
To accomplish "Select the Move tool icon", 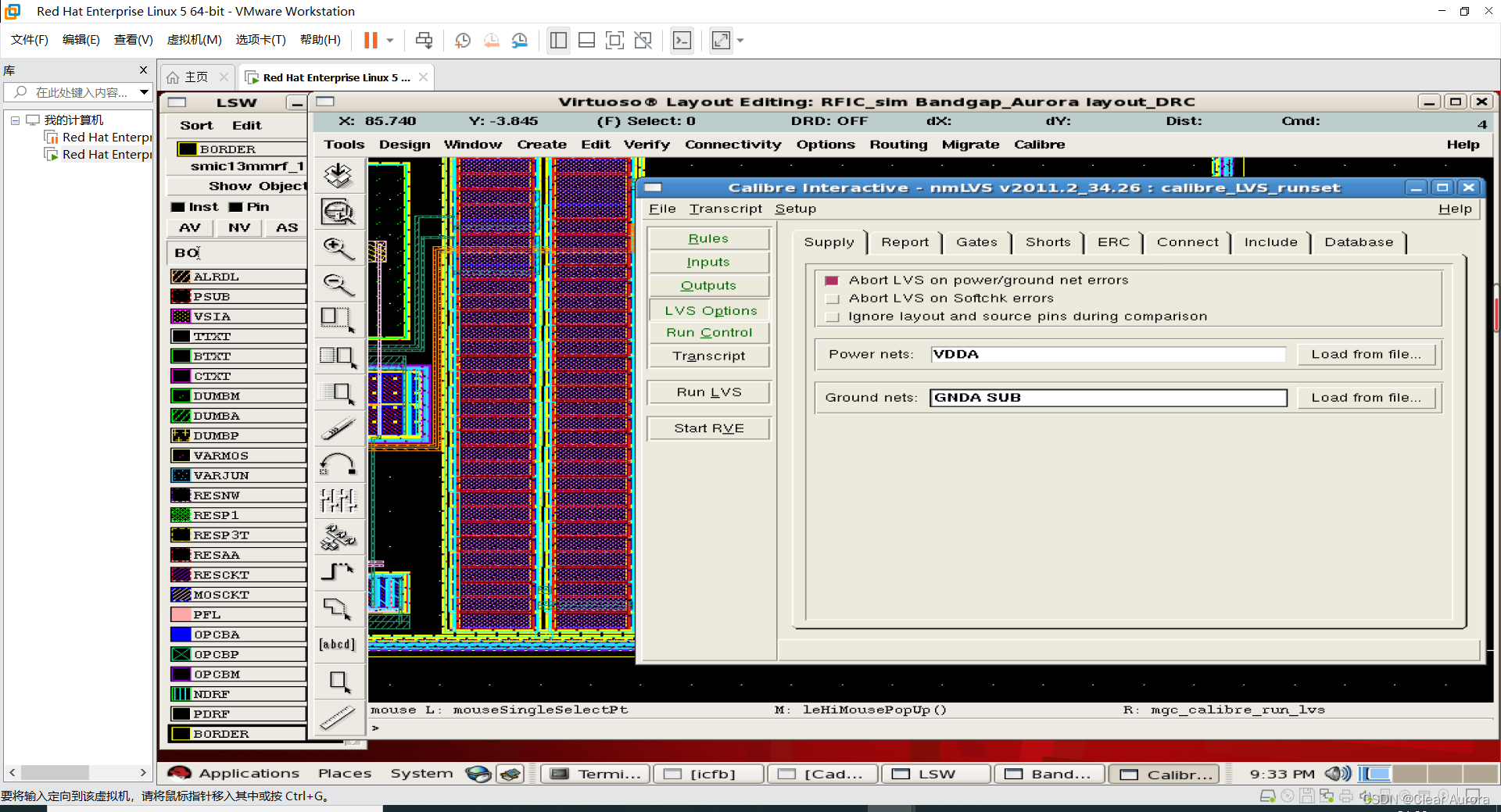I will pos(339,392).
